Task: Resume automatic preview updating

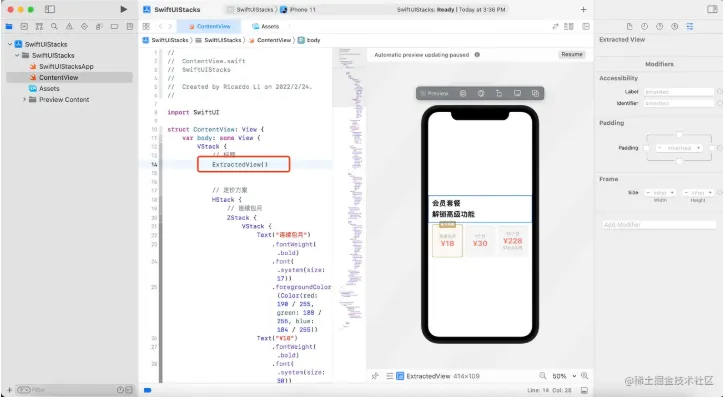Action: [572, 54]
